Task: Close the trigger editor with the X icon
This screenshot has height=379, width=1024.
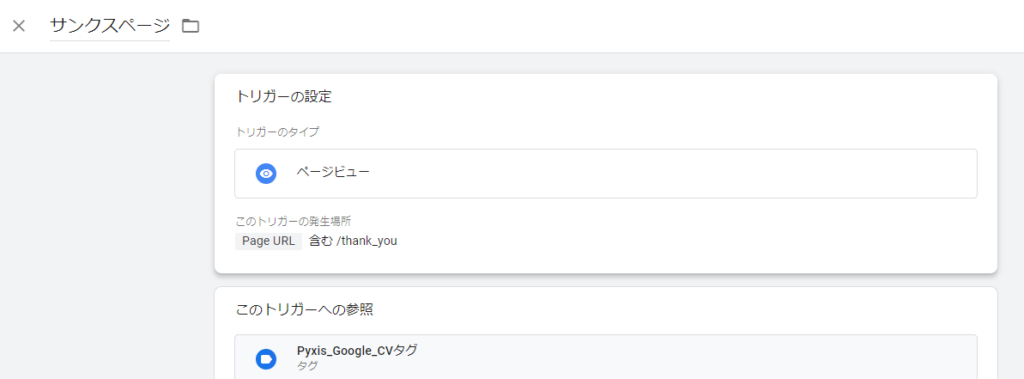Action: click(x=19, y=26)
